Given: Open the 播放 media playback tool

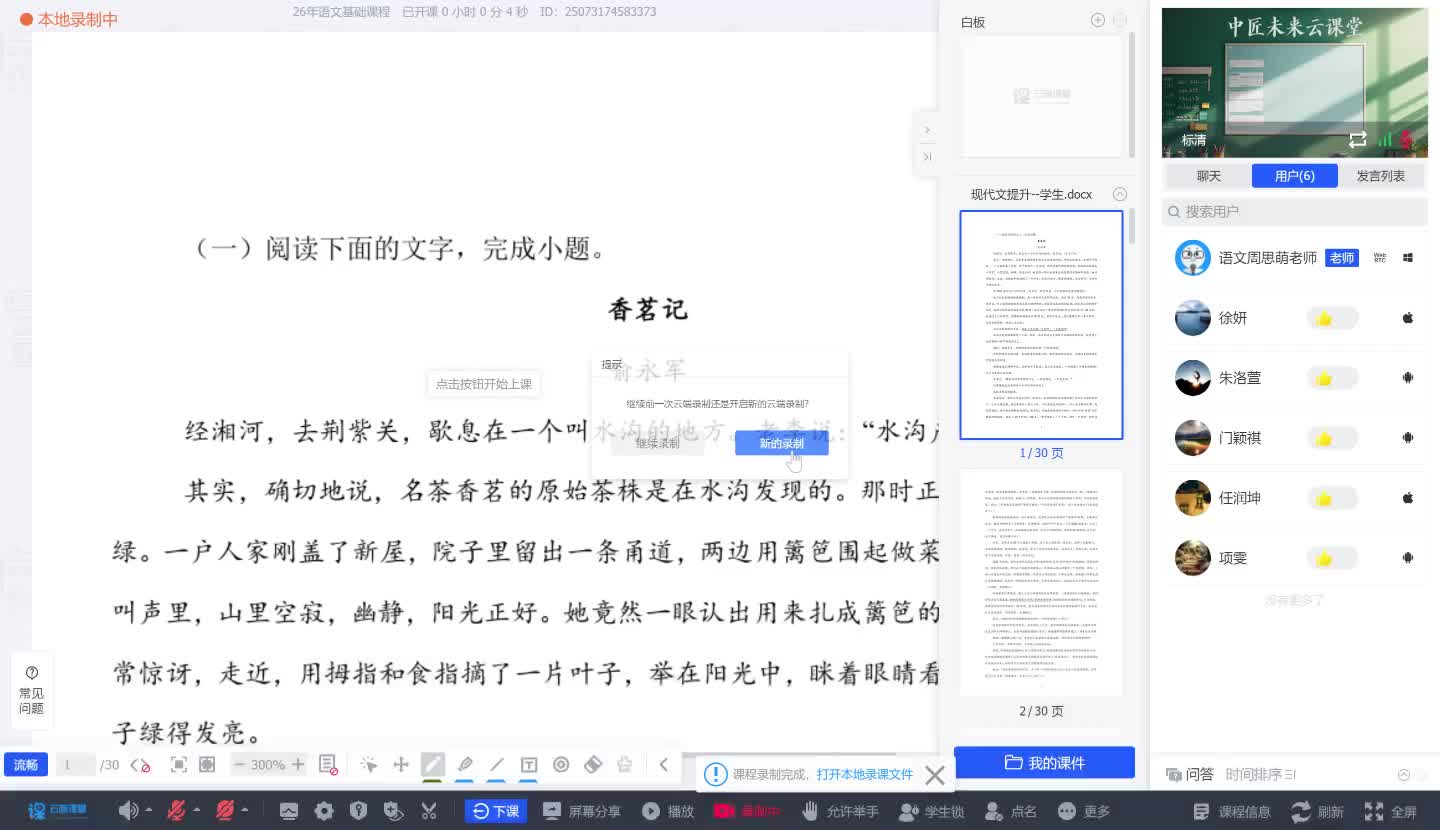Looking at the screenshot, I should pyautogui.click(x=667, y=811).
